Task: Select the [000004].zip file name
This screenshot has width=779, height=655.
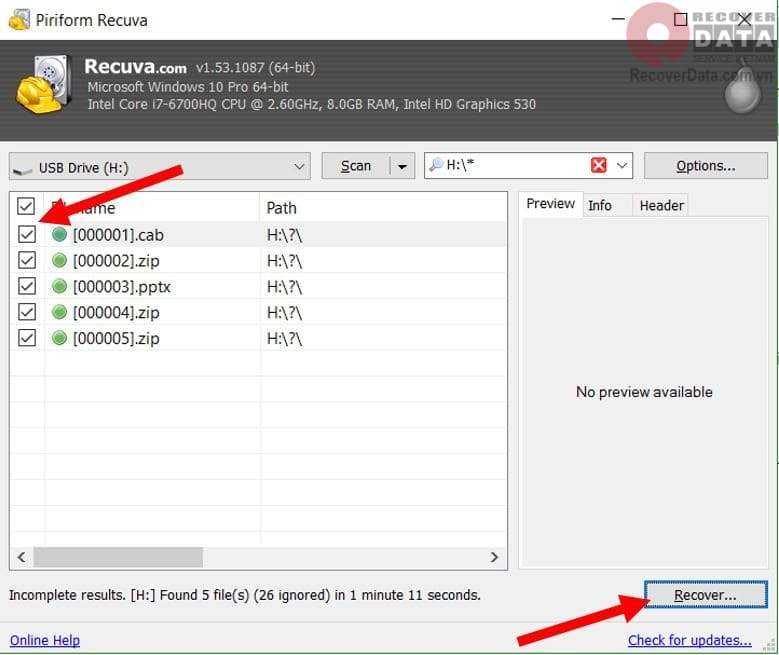Action: 116,312
